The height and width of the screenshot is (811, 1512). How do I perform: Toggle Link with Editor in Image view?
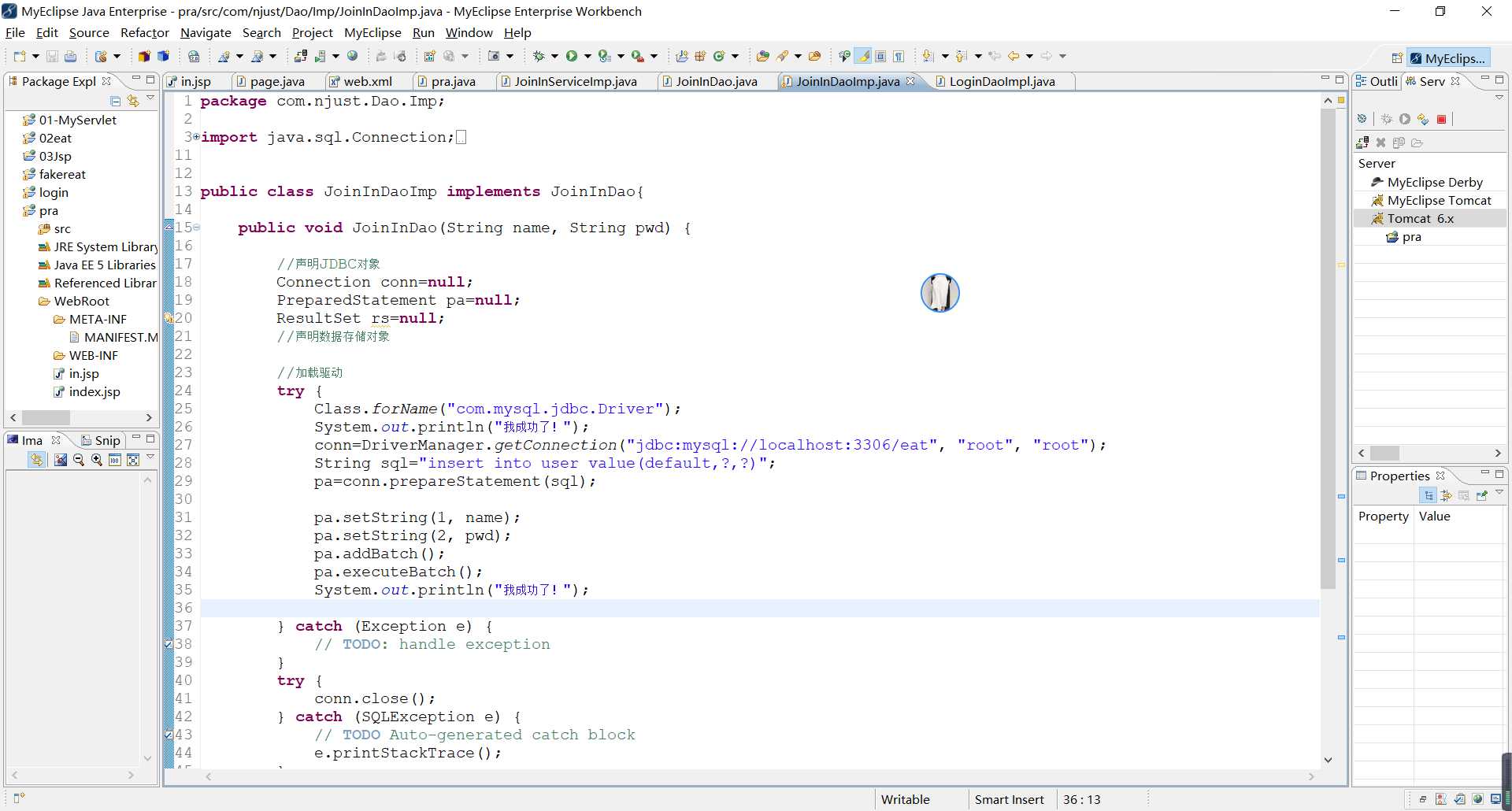(x=36, y=460)
